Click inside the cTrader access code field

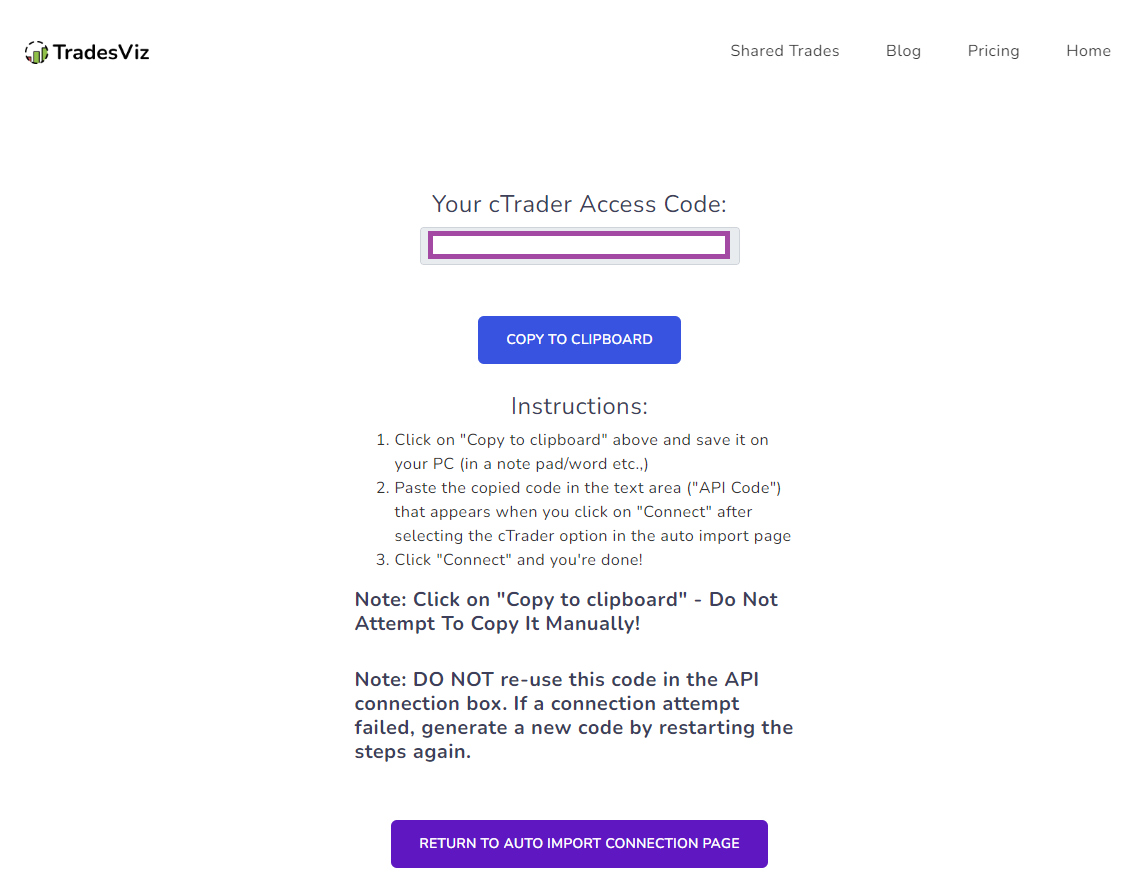pos(579,245)
